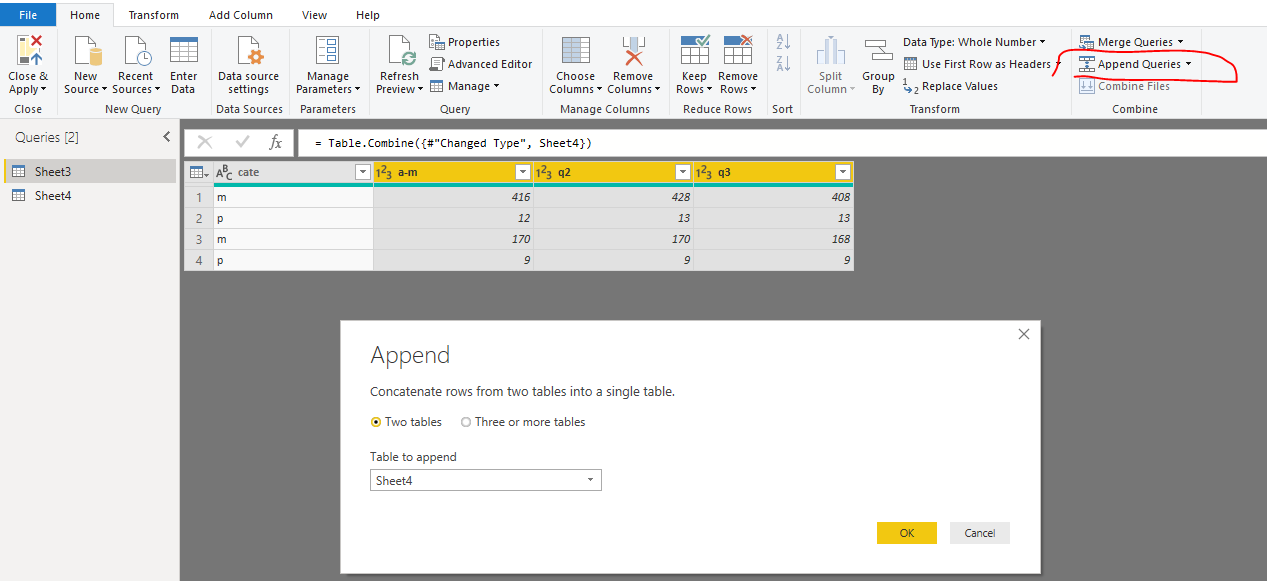
Task: Click the Remove Rows icon
Action: 738,50
